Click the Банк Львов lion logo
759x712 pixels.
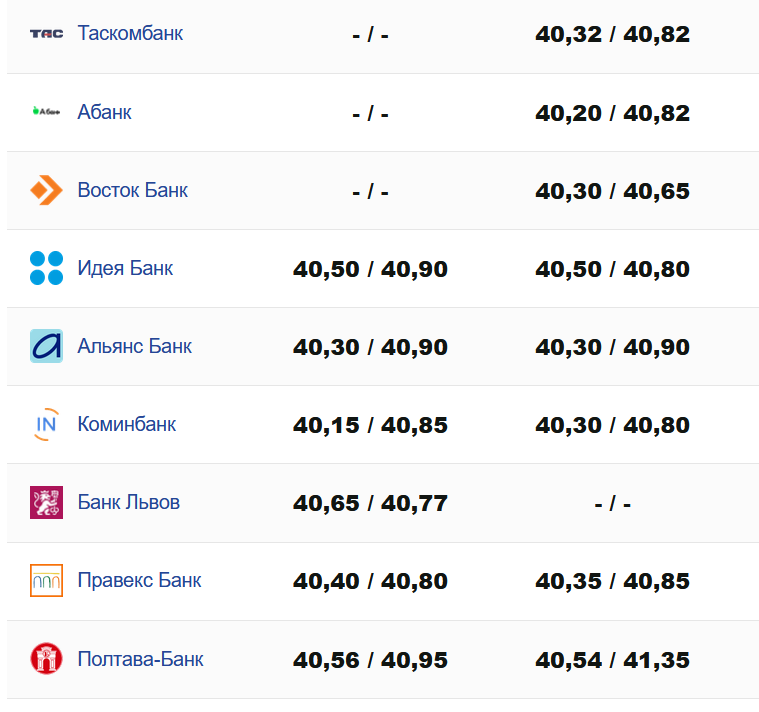pyautogui.click(x=46, y=502)
